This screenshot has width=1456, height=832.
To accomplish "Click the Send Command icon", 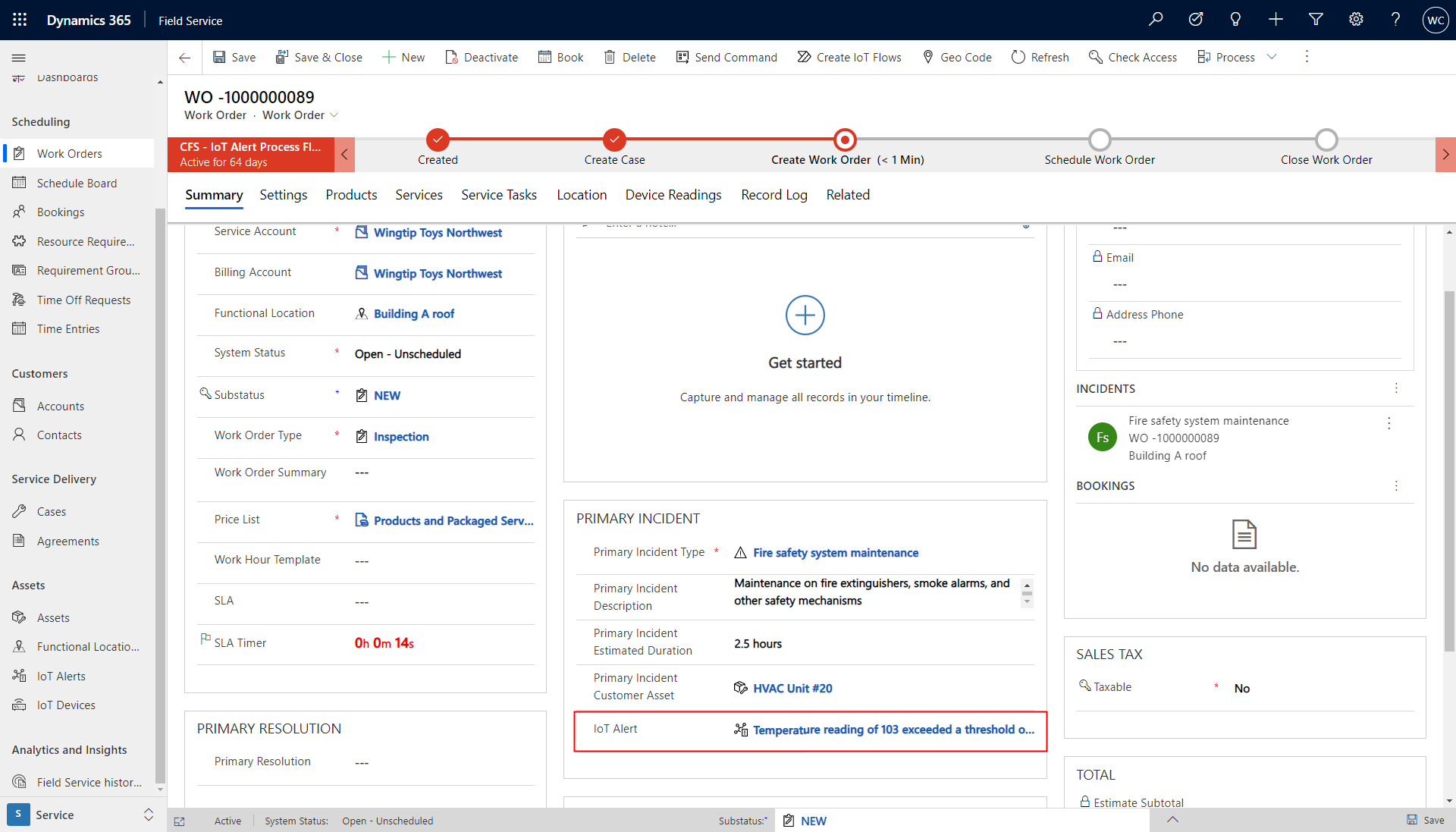I will 682,57.
